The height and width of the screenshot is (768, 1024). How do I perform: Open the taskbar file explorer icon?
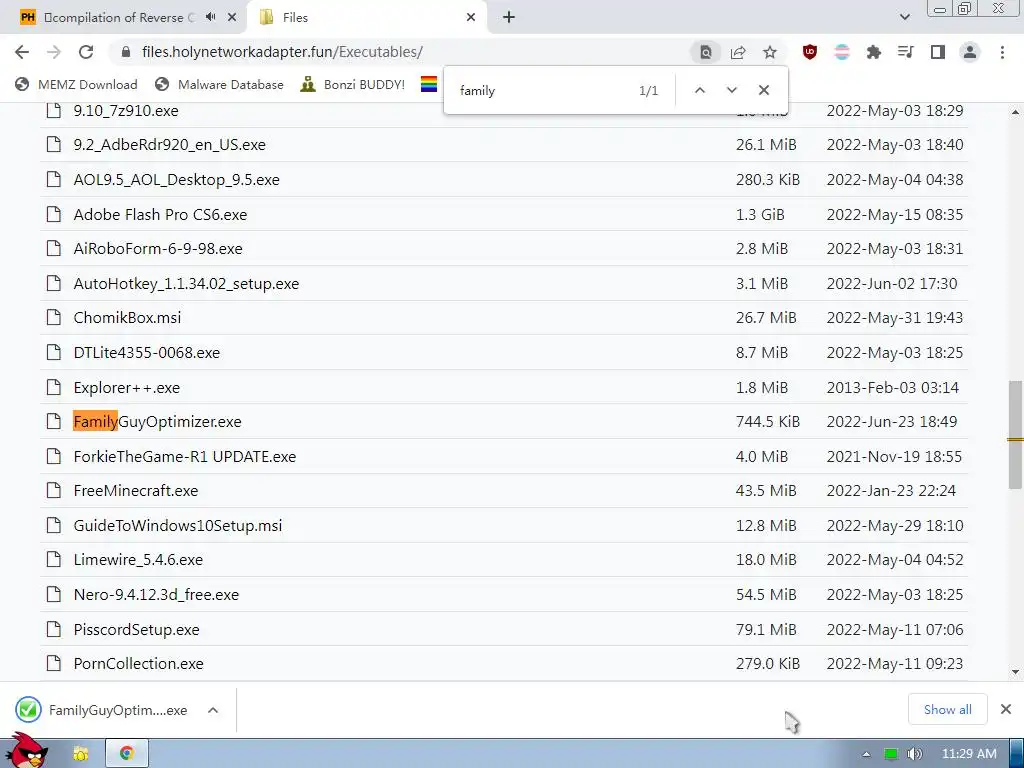click(x=81, y=754)
